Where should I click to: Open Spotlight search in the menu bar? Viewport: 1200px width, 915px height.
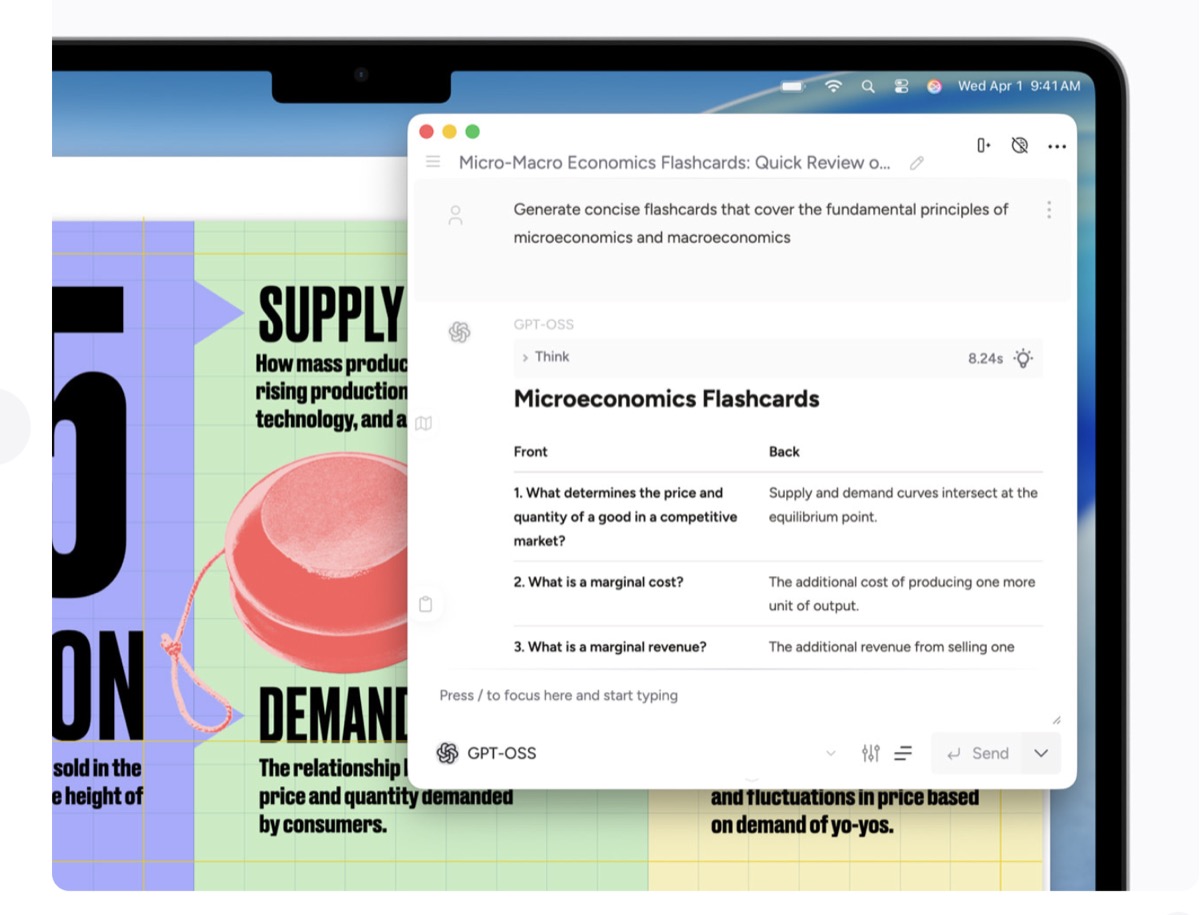[x=868, y=86]
